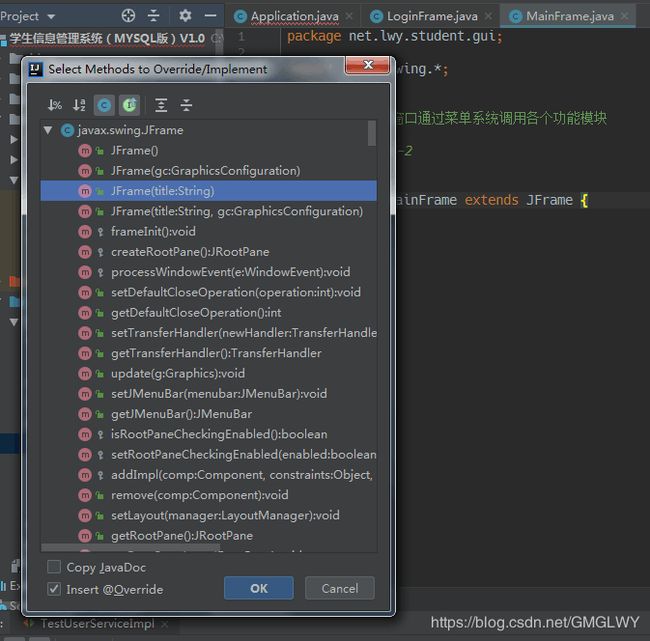Select setDefaultCloseOperation method row
650x641 pixels.
209,292
